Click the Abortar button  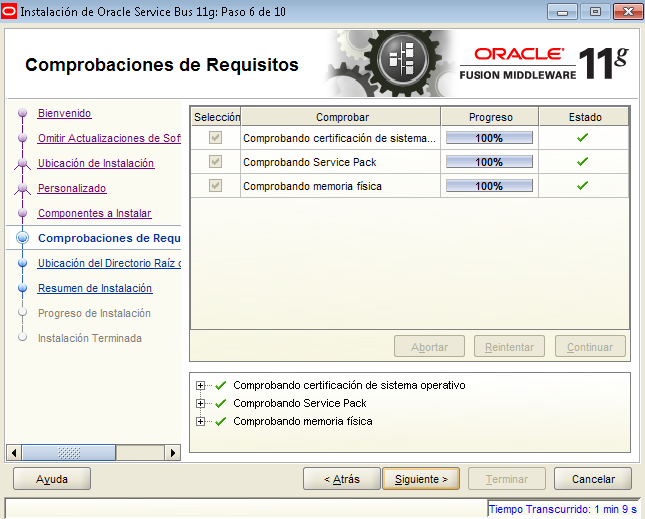(429, 347)
